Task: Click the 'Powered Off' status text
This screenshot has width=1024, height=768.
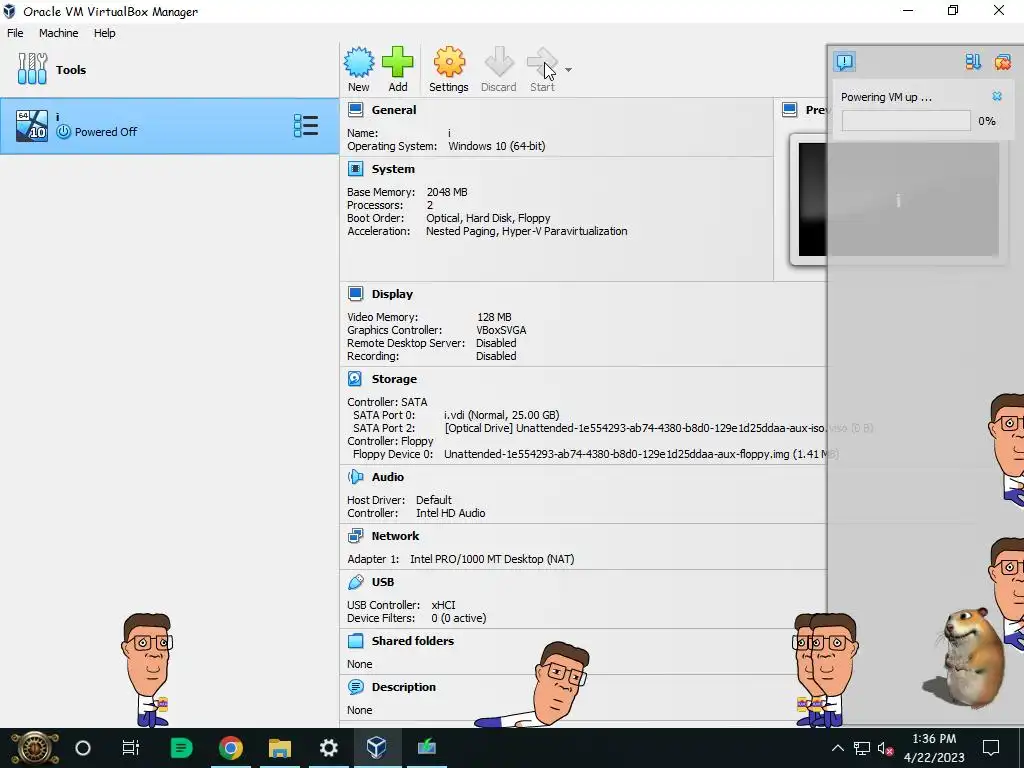Action: 106,132
